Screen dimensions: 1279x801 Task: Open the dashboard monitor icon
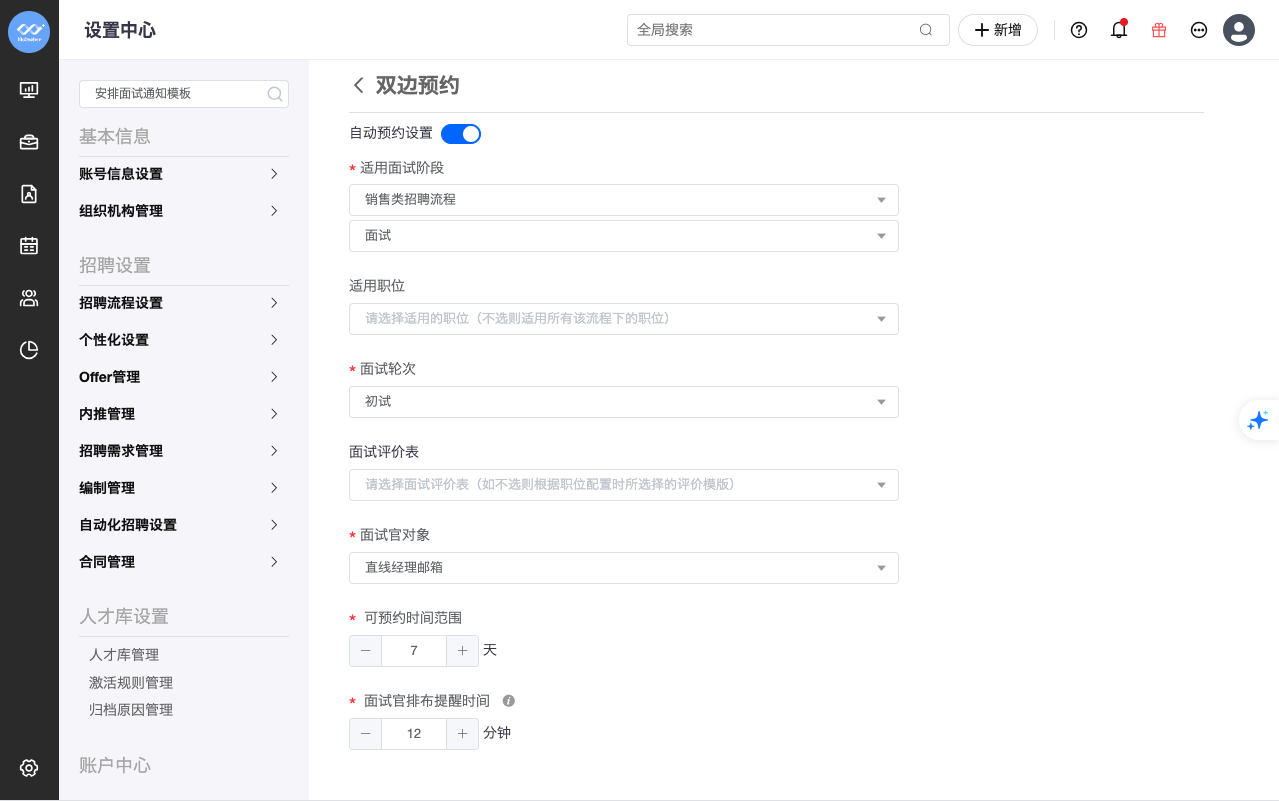29,90
